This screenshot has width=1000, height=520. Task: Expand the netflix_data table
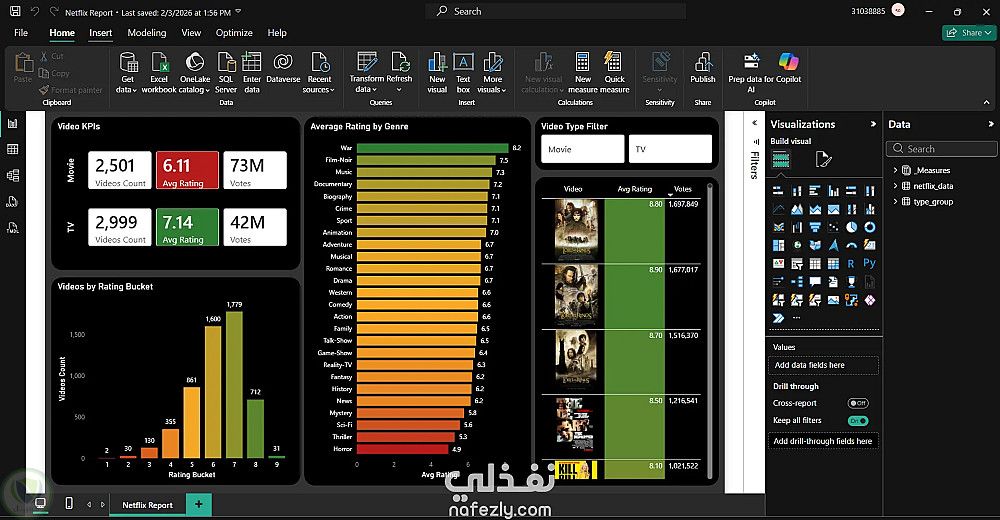(895, 186)
